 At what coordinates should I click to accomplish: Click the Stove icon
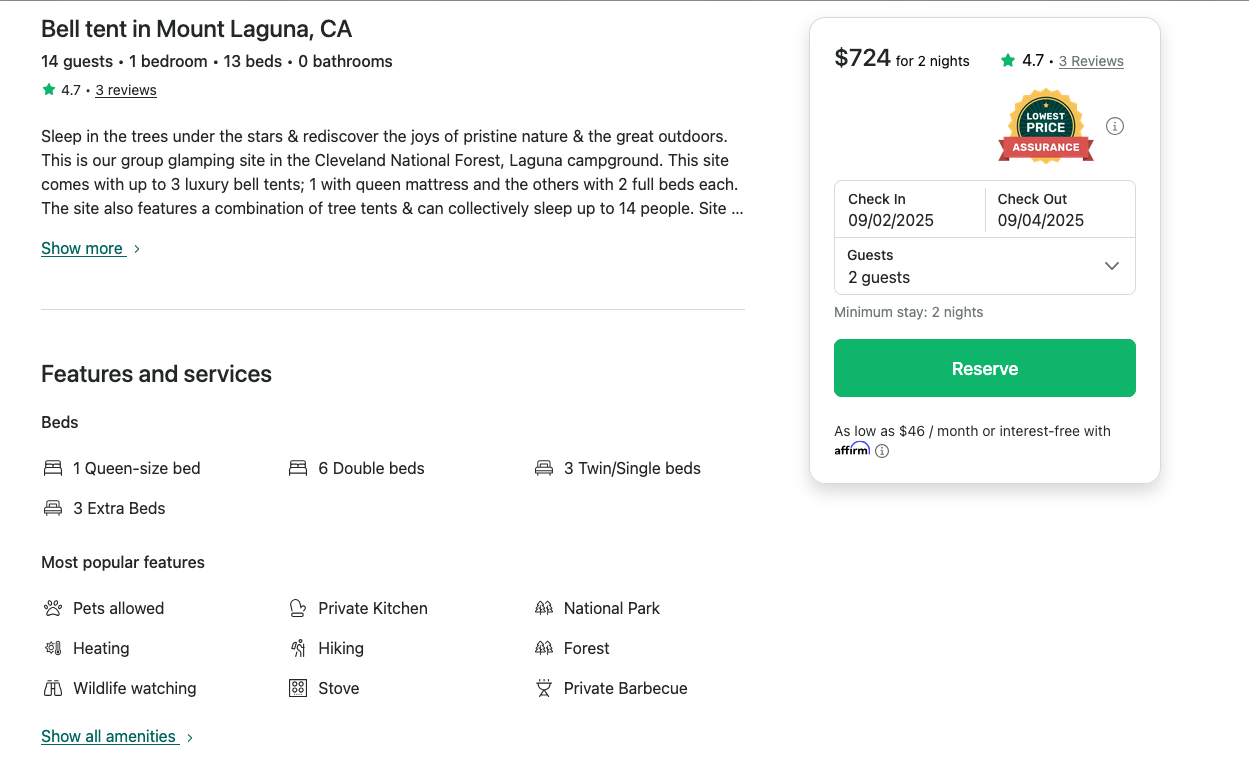tap(298, 688)
